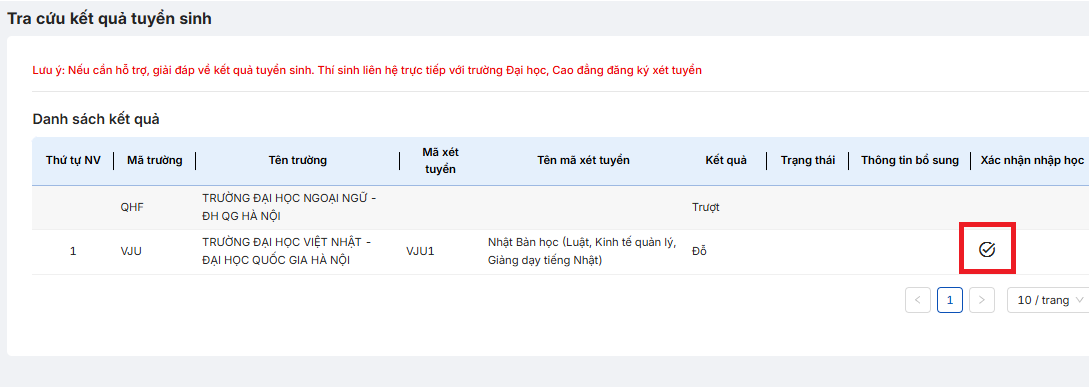Click the 'Kết quả' column header
This screenshot has height=387, width=1089.
coord(726,160)
